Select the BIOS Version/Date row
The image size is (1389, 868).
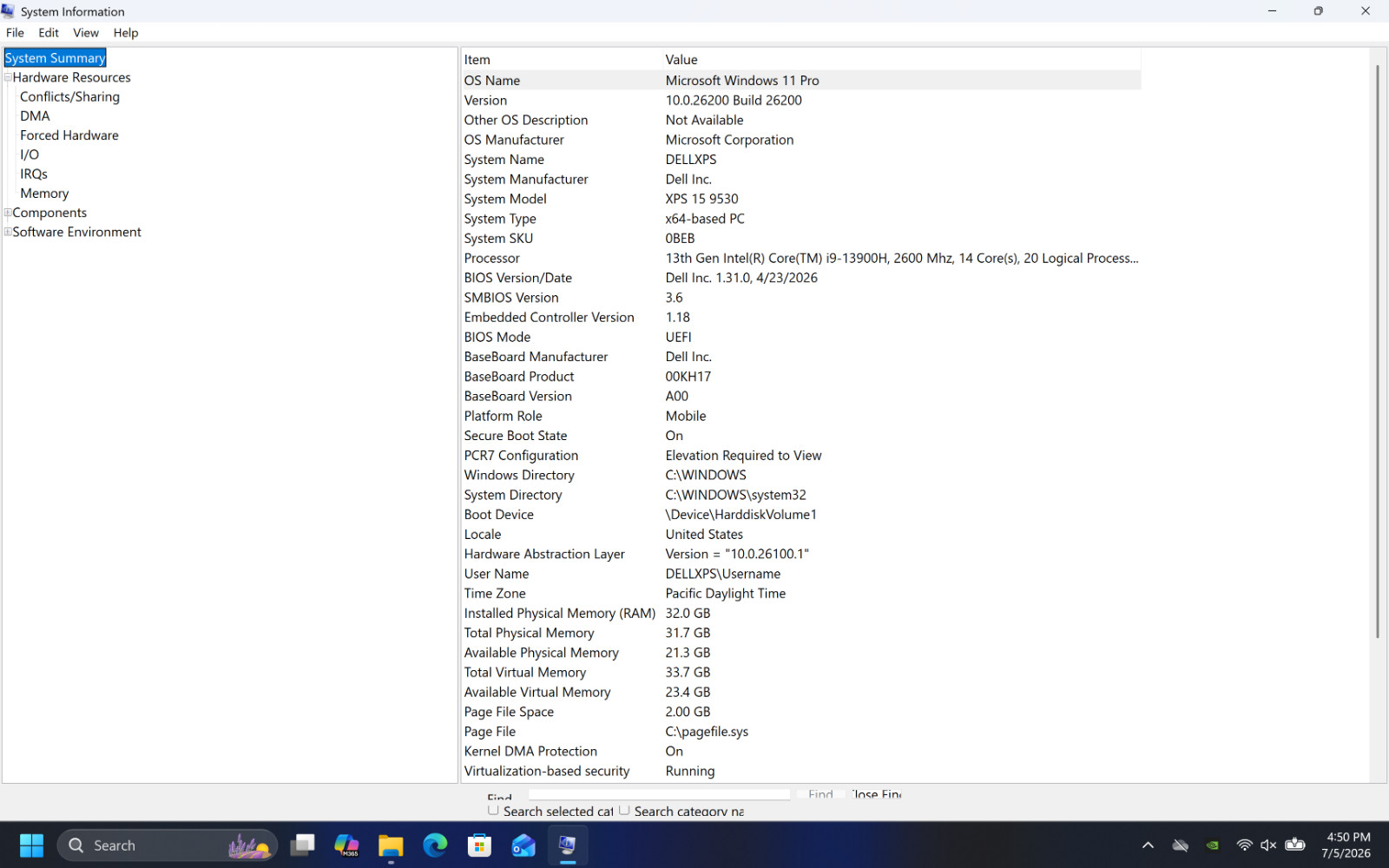coord(800,278)
